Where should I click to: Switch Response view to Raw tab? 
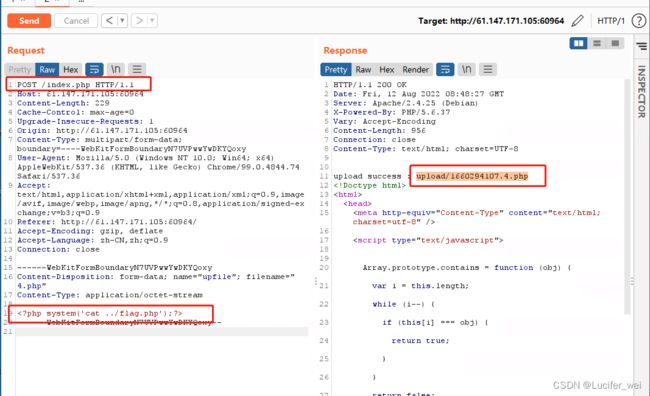363,70
